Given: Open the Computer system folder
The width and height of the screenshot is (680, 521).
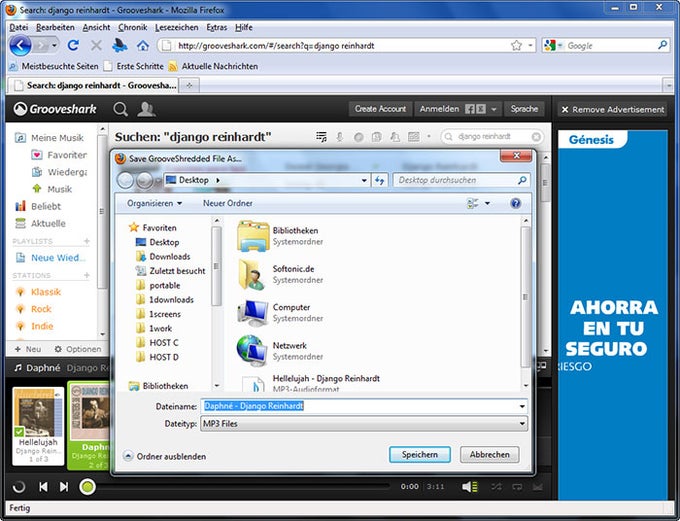Looking at the screenshot, I should point(281,312).
